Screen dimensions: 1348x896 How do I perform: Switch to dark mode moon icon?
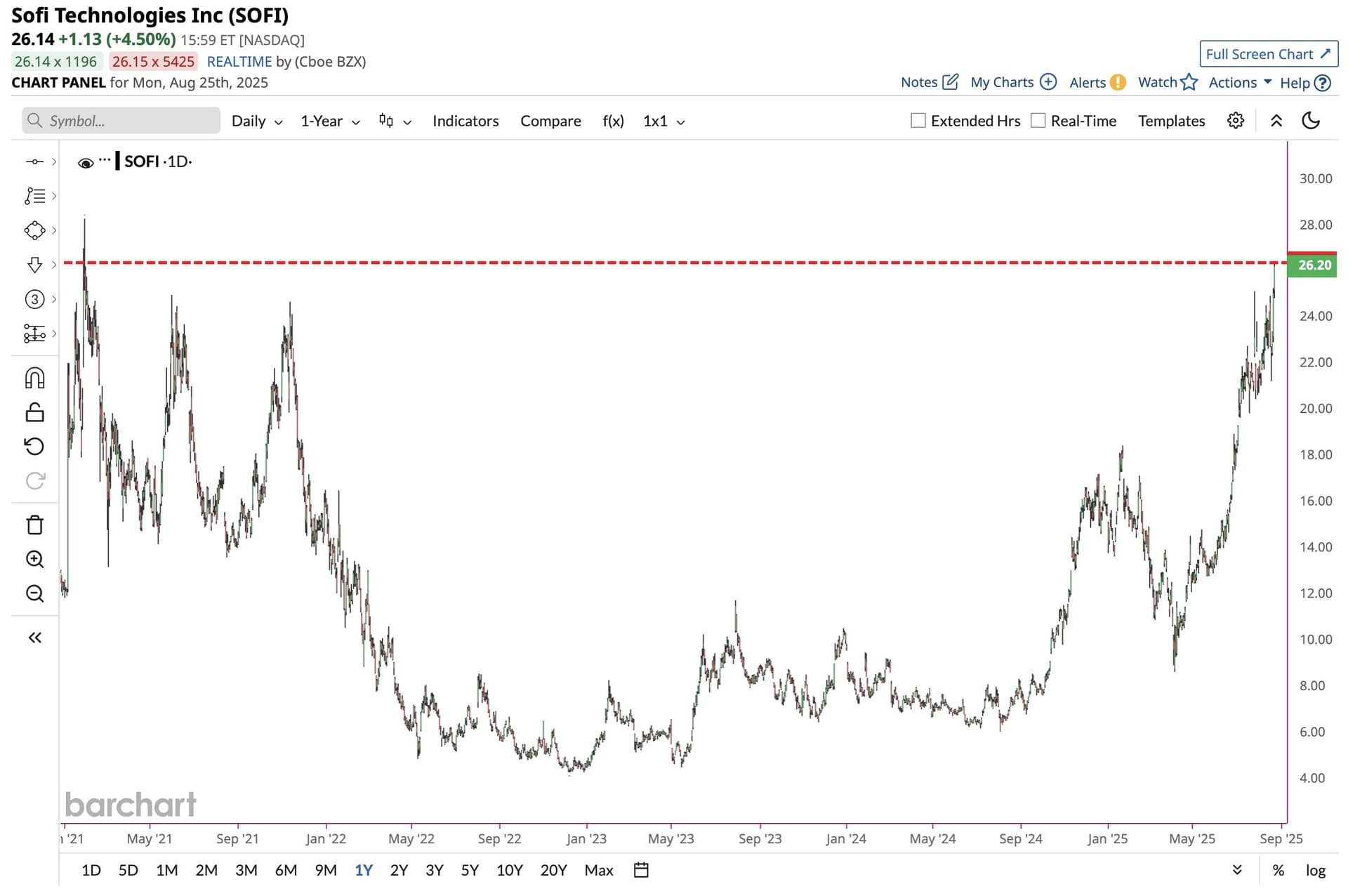point(1310,121)
